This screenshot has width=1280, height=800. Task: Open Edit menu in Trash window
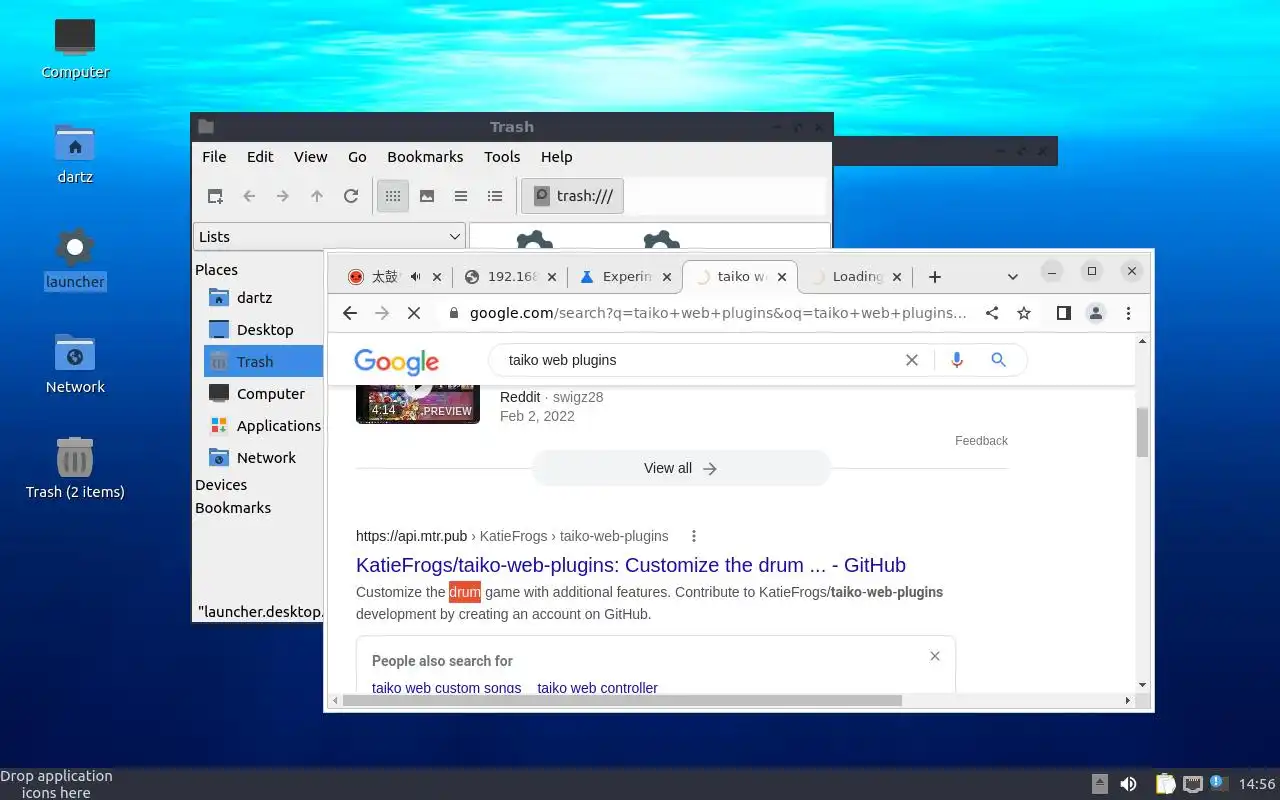260,156
